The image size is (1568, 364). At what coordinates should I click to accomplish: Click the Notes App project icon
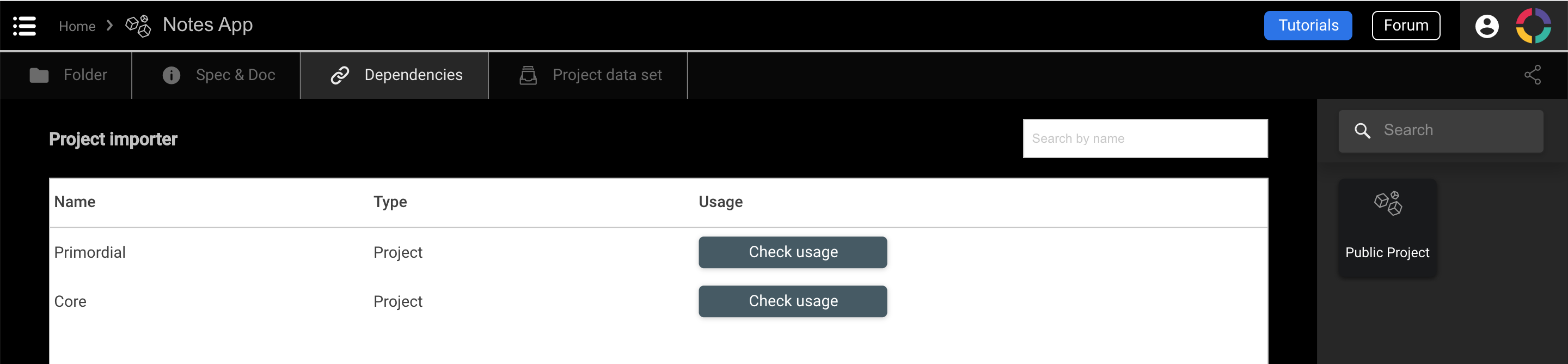coord(138,26)
